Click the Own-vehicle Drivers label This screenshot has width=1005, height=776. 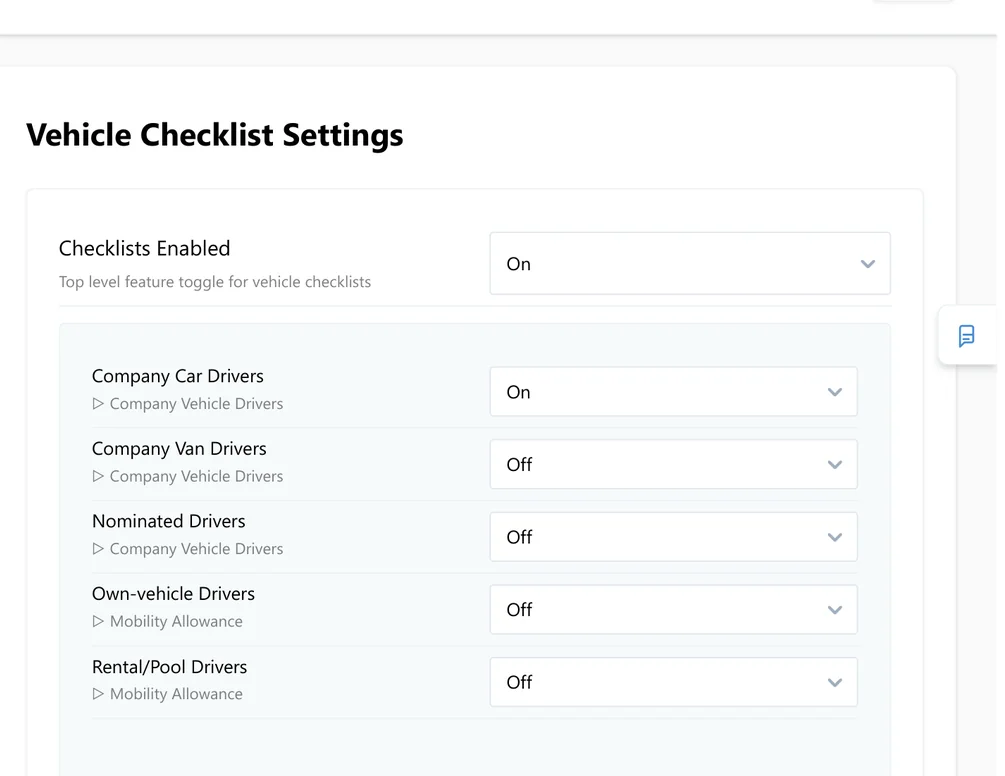coord(173,593)
